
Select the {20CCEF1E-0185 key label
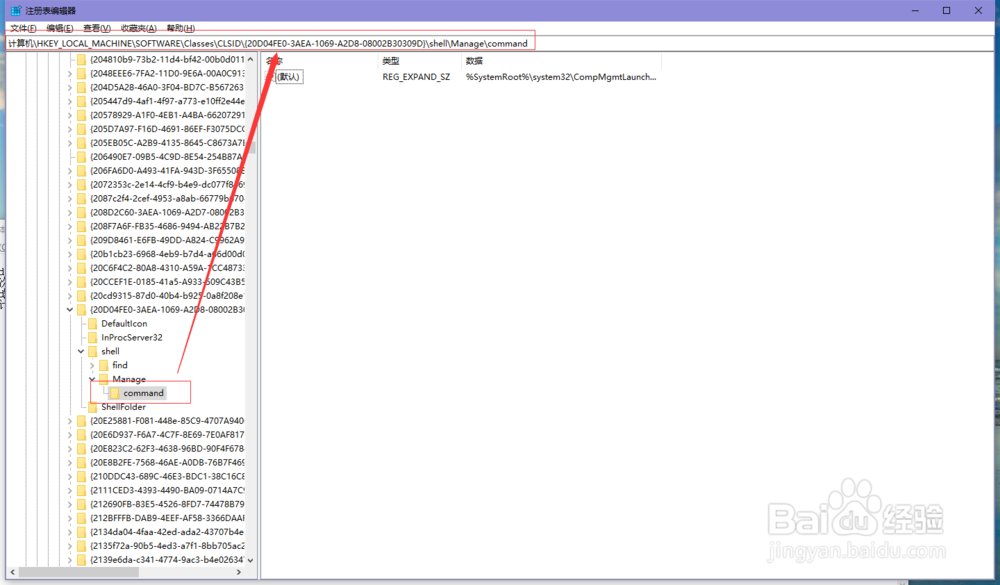pos(167,282)
